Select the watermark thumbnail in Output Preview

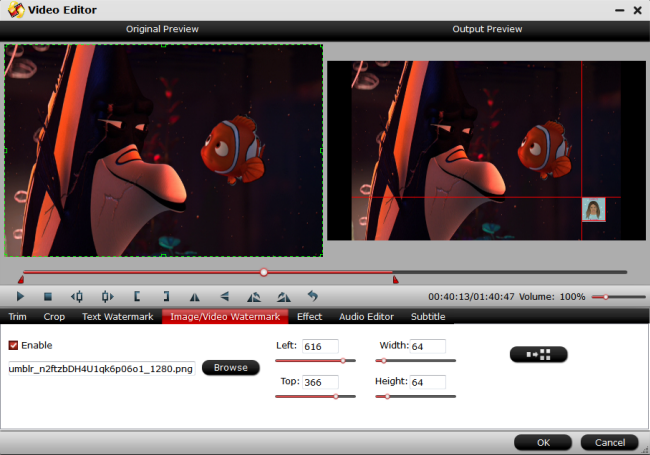pyautogui.click(x=594, y=209)
